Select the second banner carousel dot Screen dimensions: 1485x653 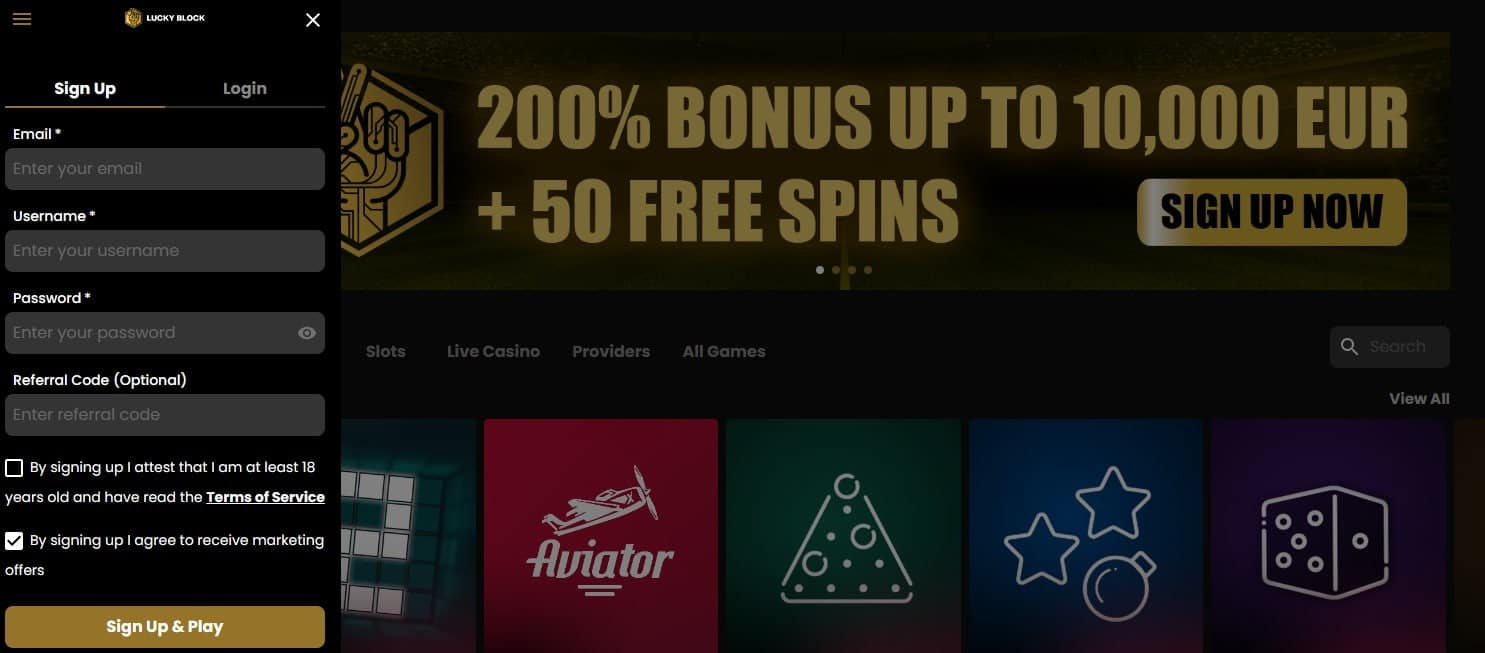tap(836, 270)
